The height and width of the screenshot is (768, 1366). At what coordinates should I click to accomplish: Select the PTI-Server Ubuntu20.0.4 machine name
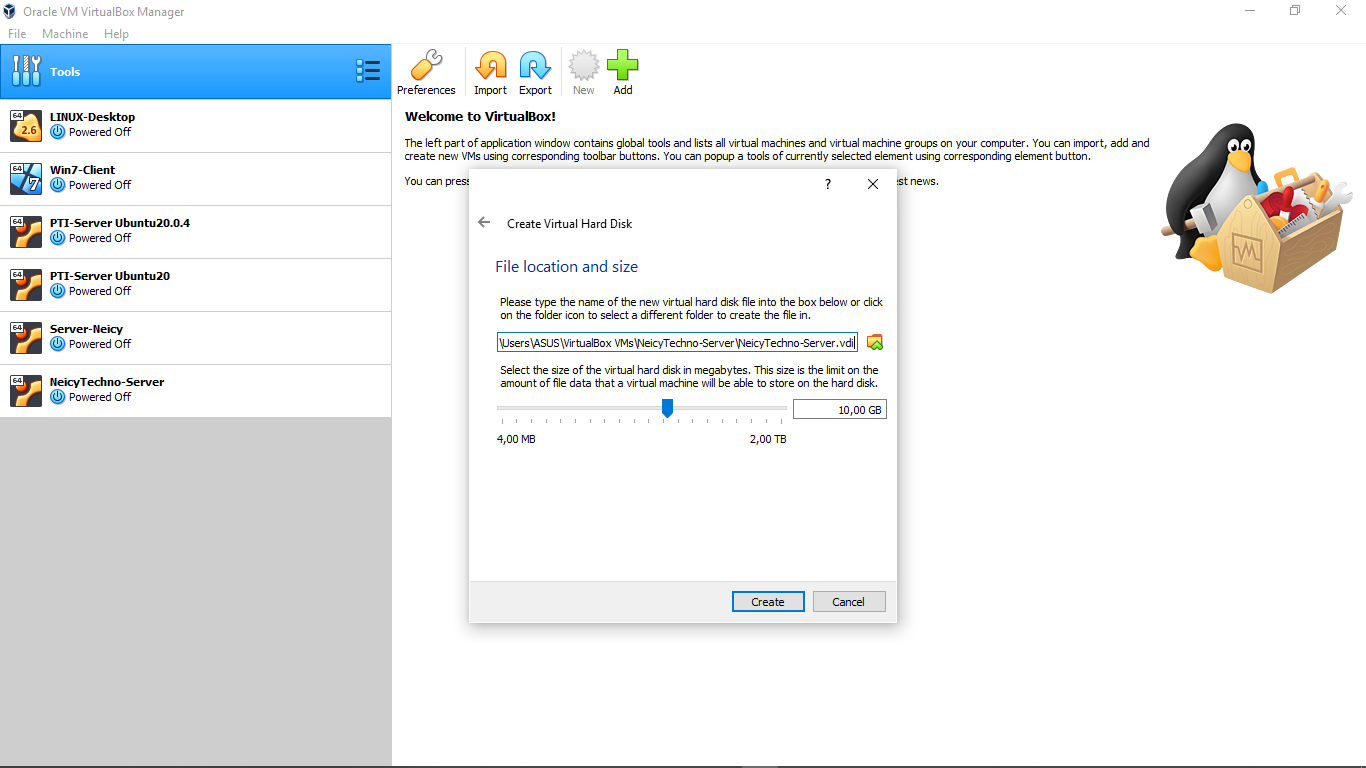[x=120, y=223]
